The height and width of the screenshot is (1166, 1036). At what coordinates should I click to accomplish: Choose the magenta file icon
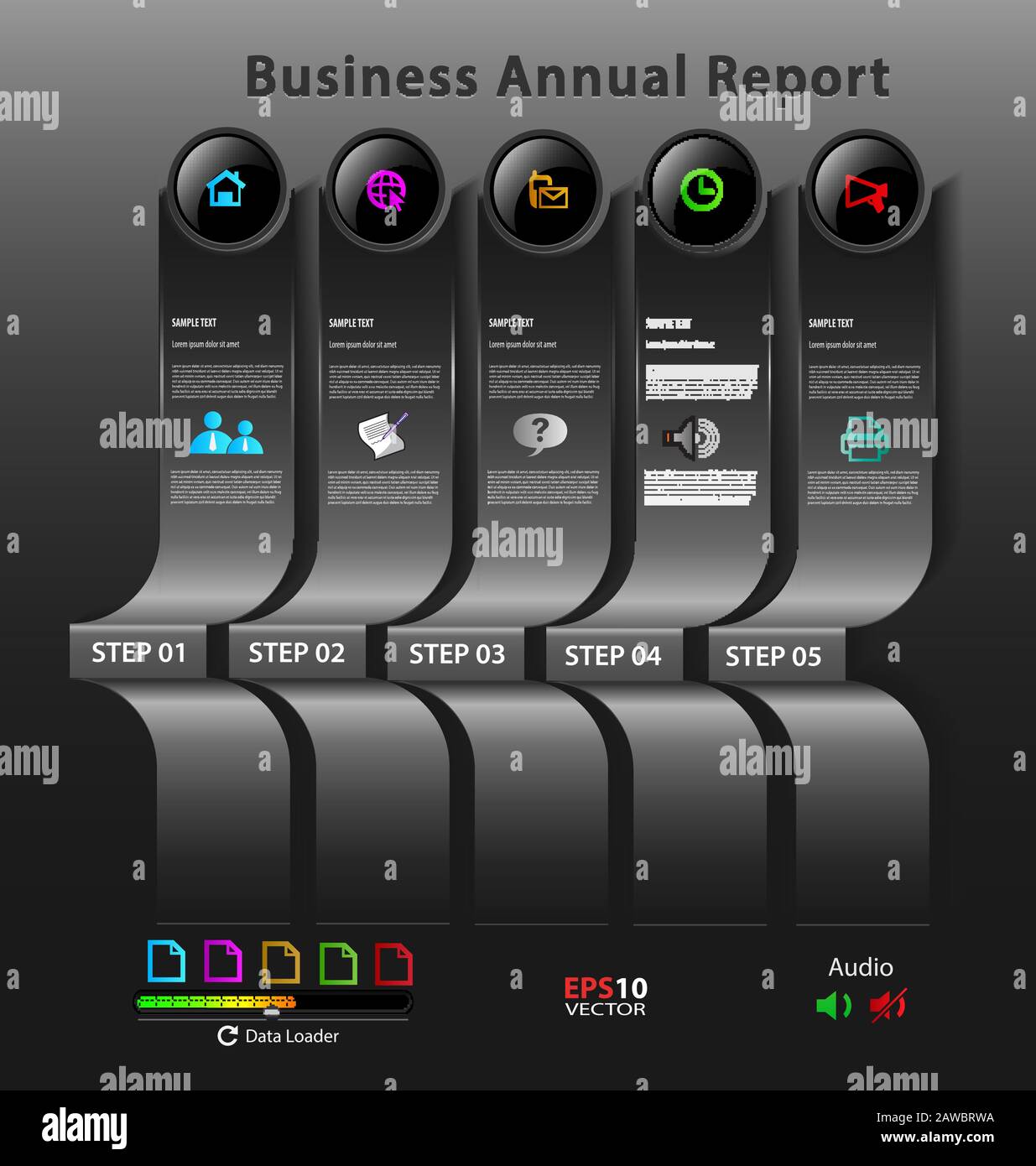pos(223,961)
